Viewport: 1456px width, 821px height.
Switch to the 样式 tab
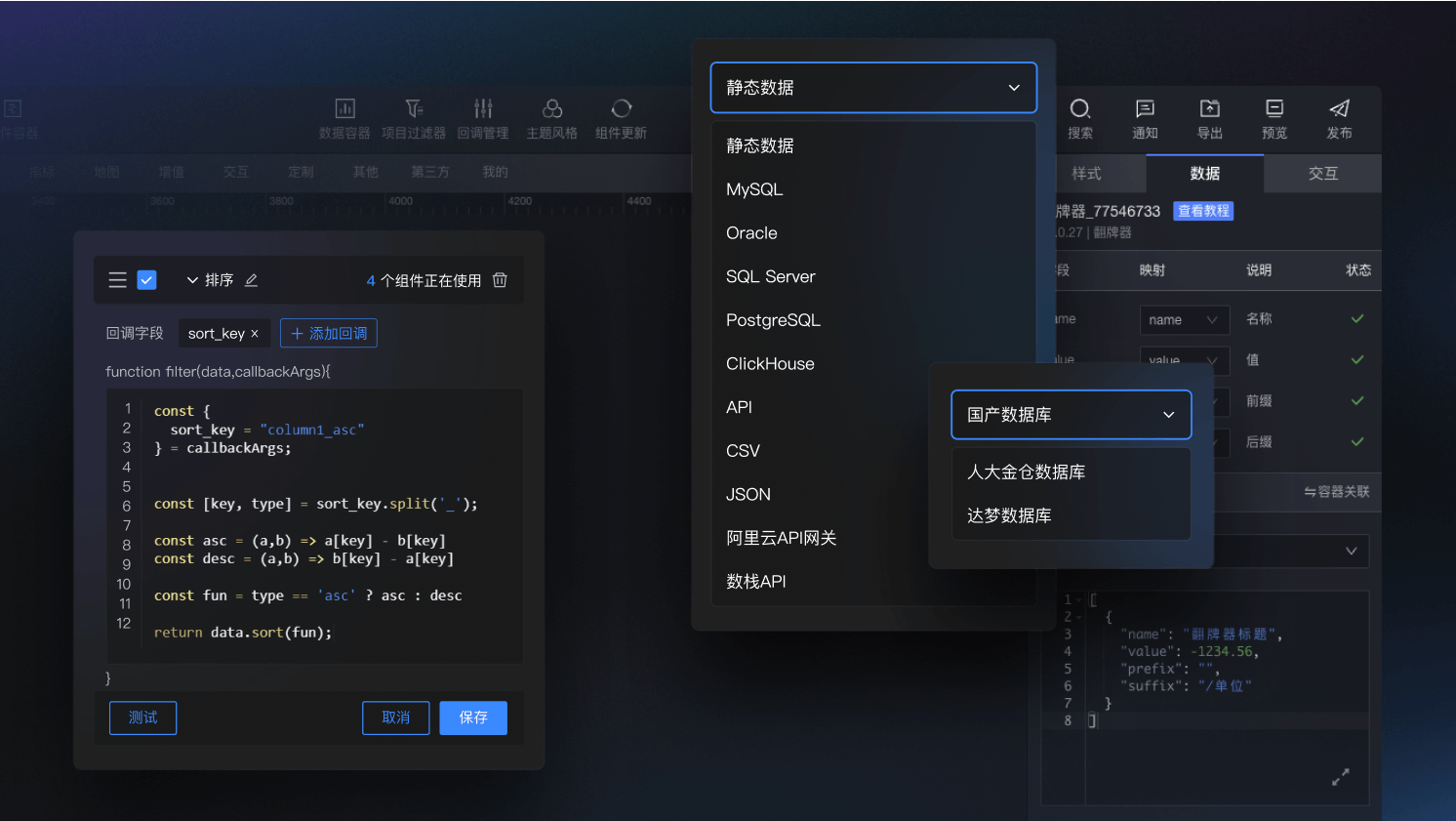tap(1101, 174)
